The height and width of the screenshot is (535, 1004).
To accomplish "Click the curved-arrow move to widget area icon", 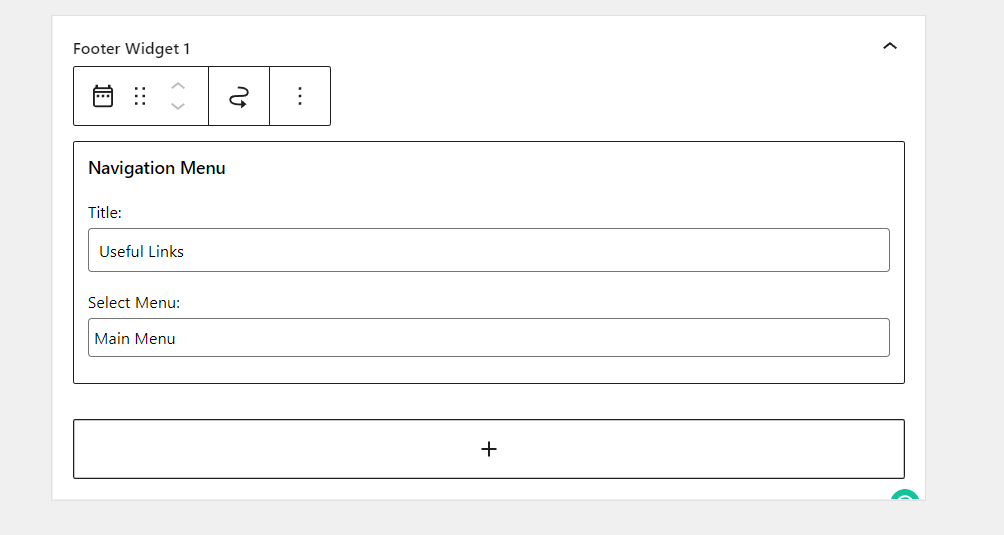I will coord(239,96).
